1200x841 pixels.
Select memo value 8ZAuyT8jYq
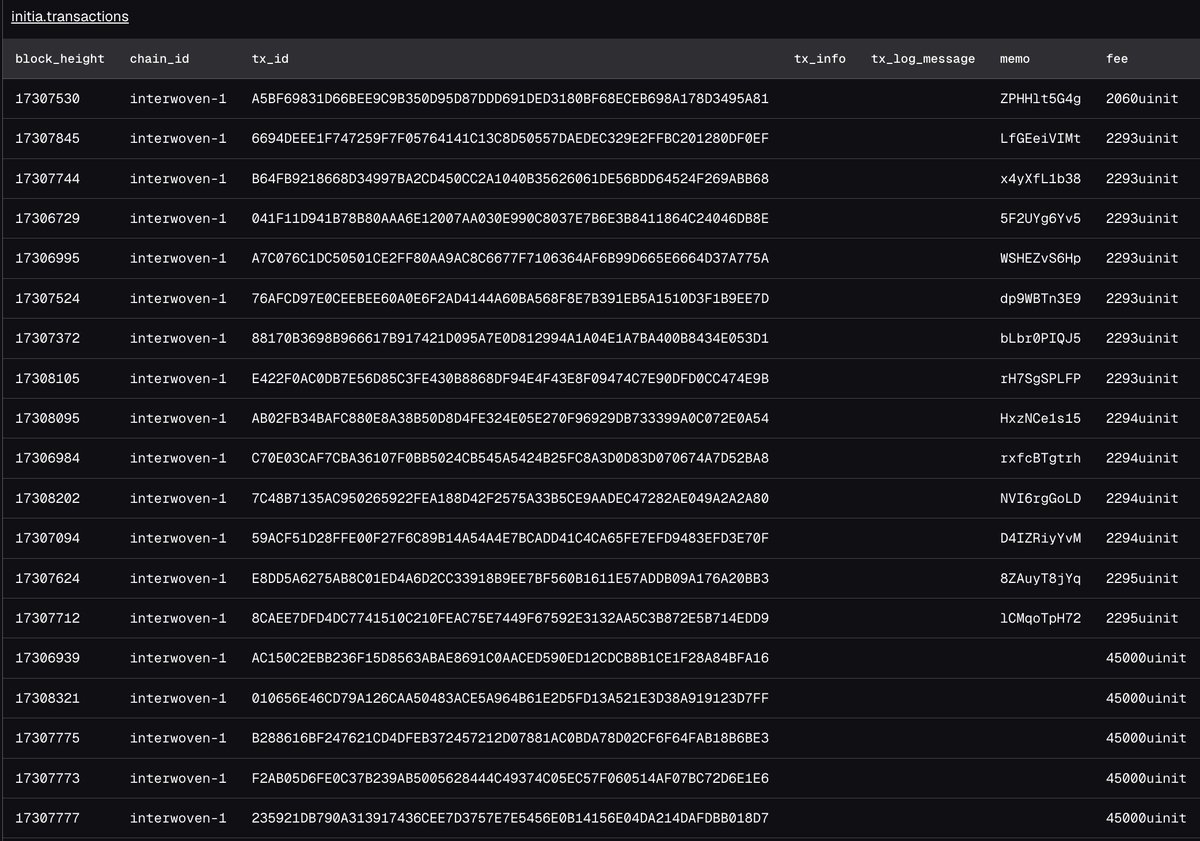coord(1040,579)
